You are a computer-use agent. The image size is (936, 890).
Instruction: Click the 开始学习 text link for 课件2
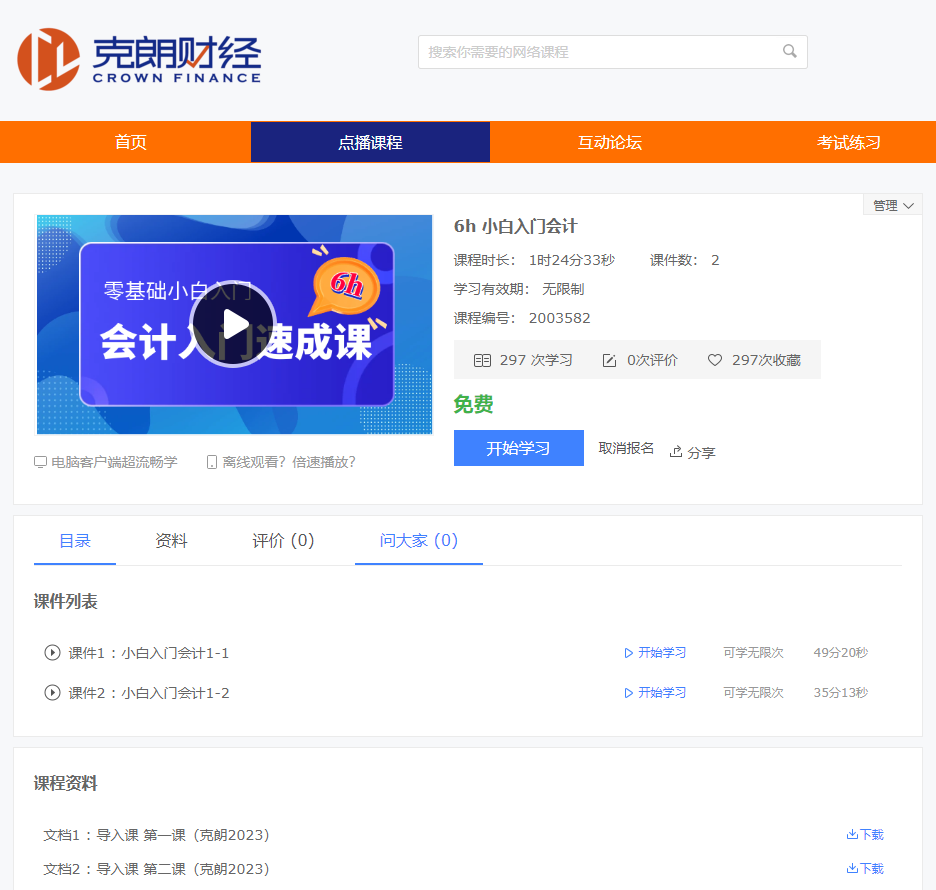662,692
